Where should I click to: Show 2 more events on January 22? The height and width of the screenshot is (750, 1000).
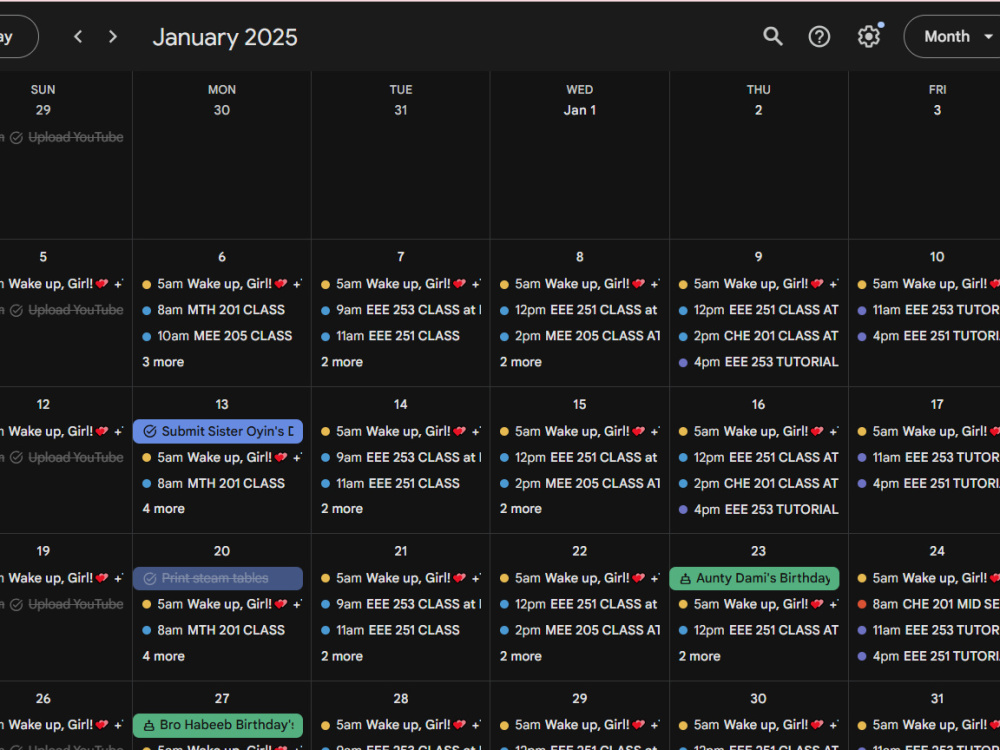click(520, 656)
